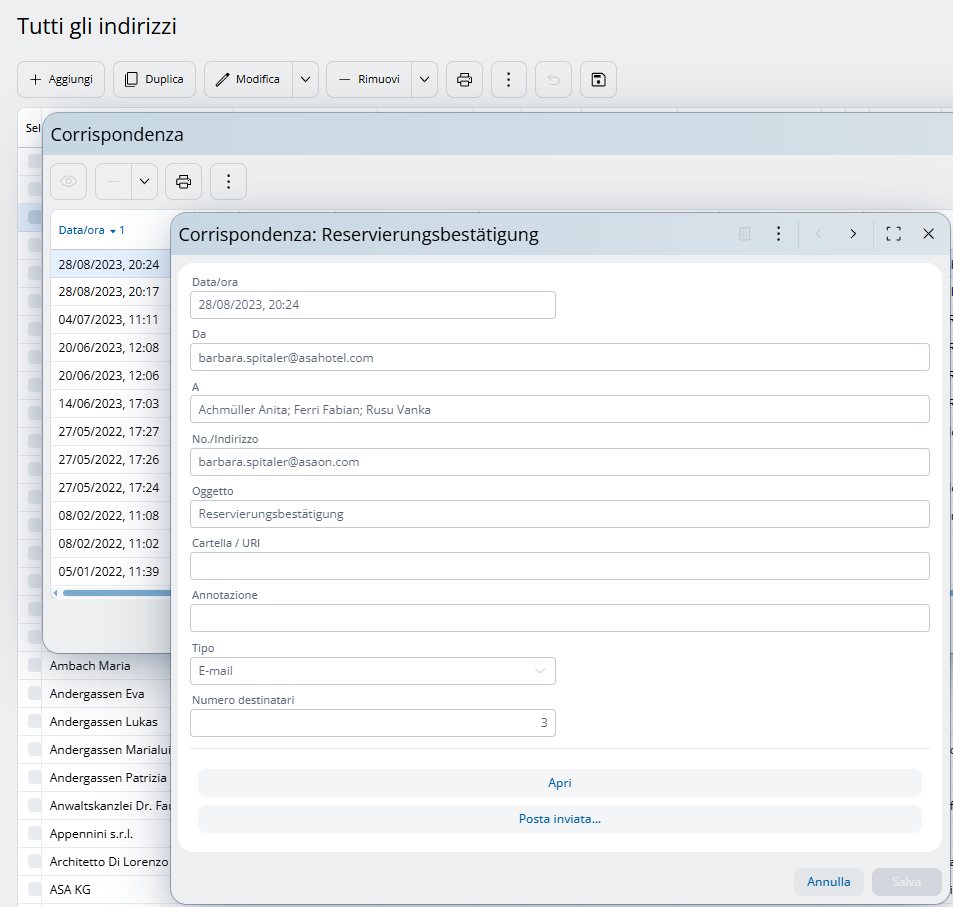Click the save disk icon in main toolbar
This screenshot has height=907, width=953.
pyautogui.click(x=598, y=80)
